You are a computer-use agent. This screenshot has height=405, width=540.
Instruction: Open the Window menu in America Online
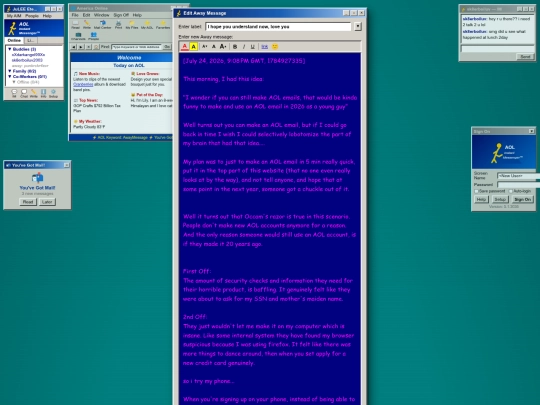[102, 15]
